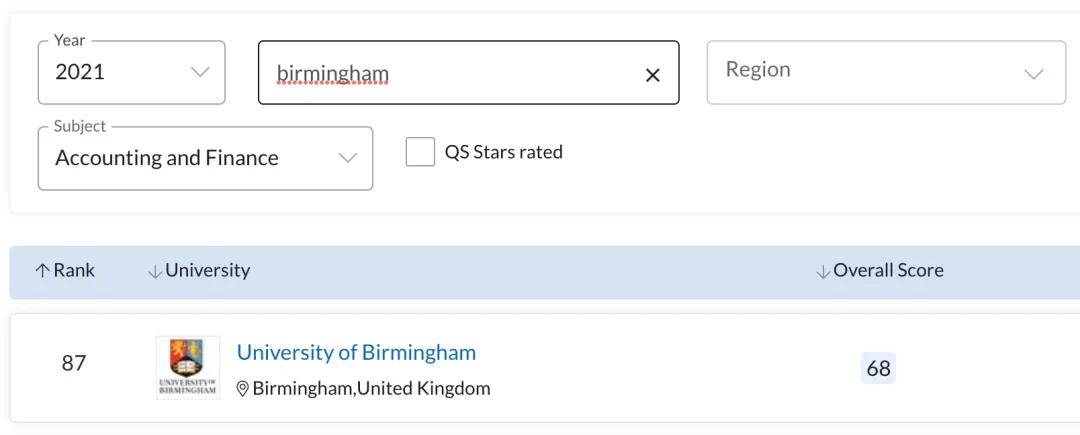Click the up arrow next to Rank

point(42,270)
